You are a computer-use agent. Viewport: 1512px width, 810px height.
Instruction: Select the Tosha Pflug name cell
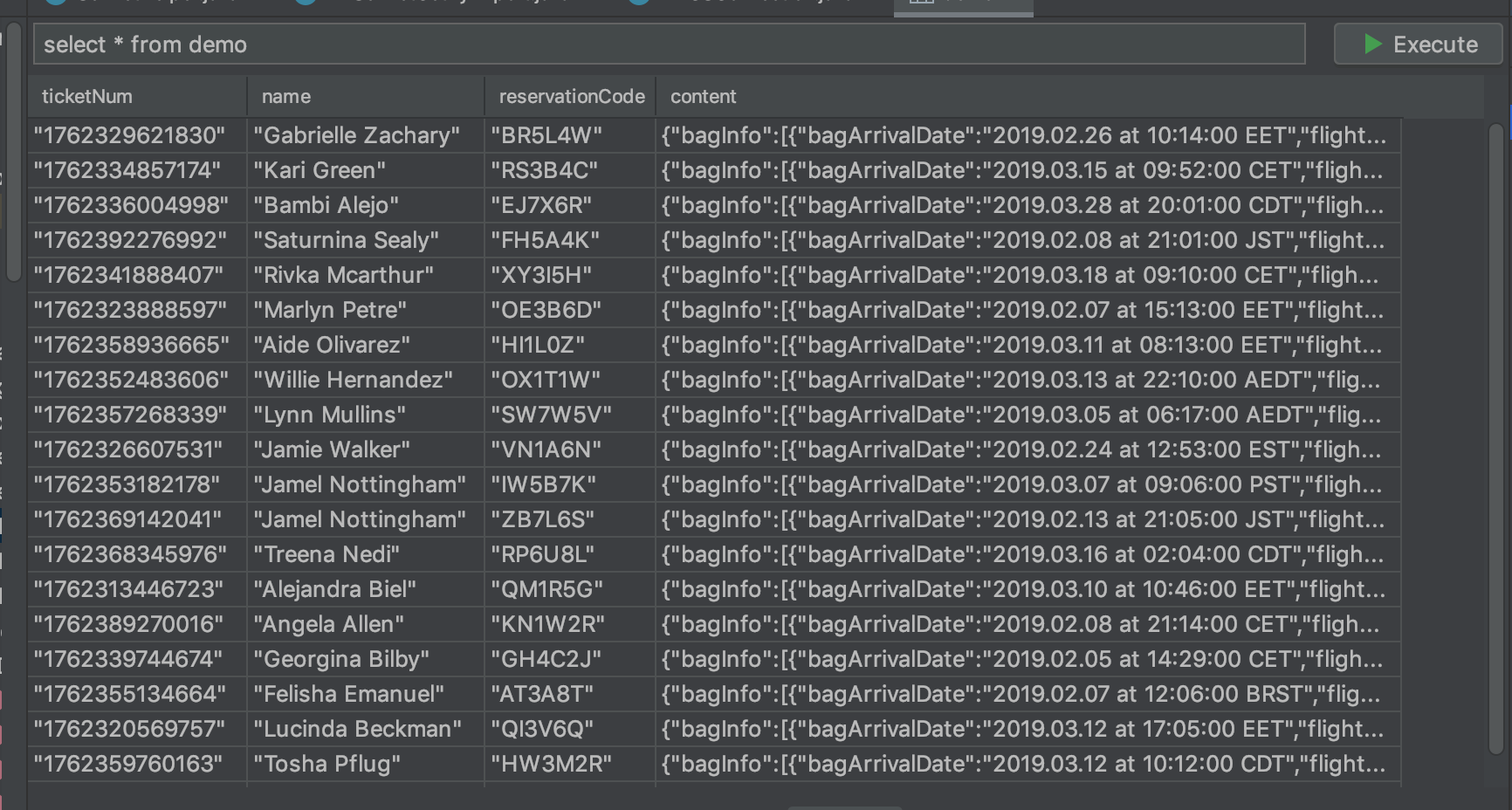327,765
